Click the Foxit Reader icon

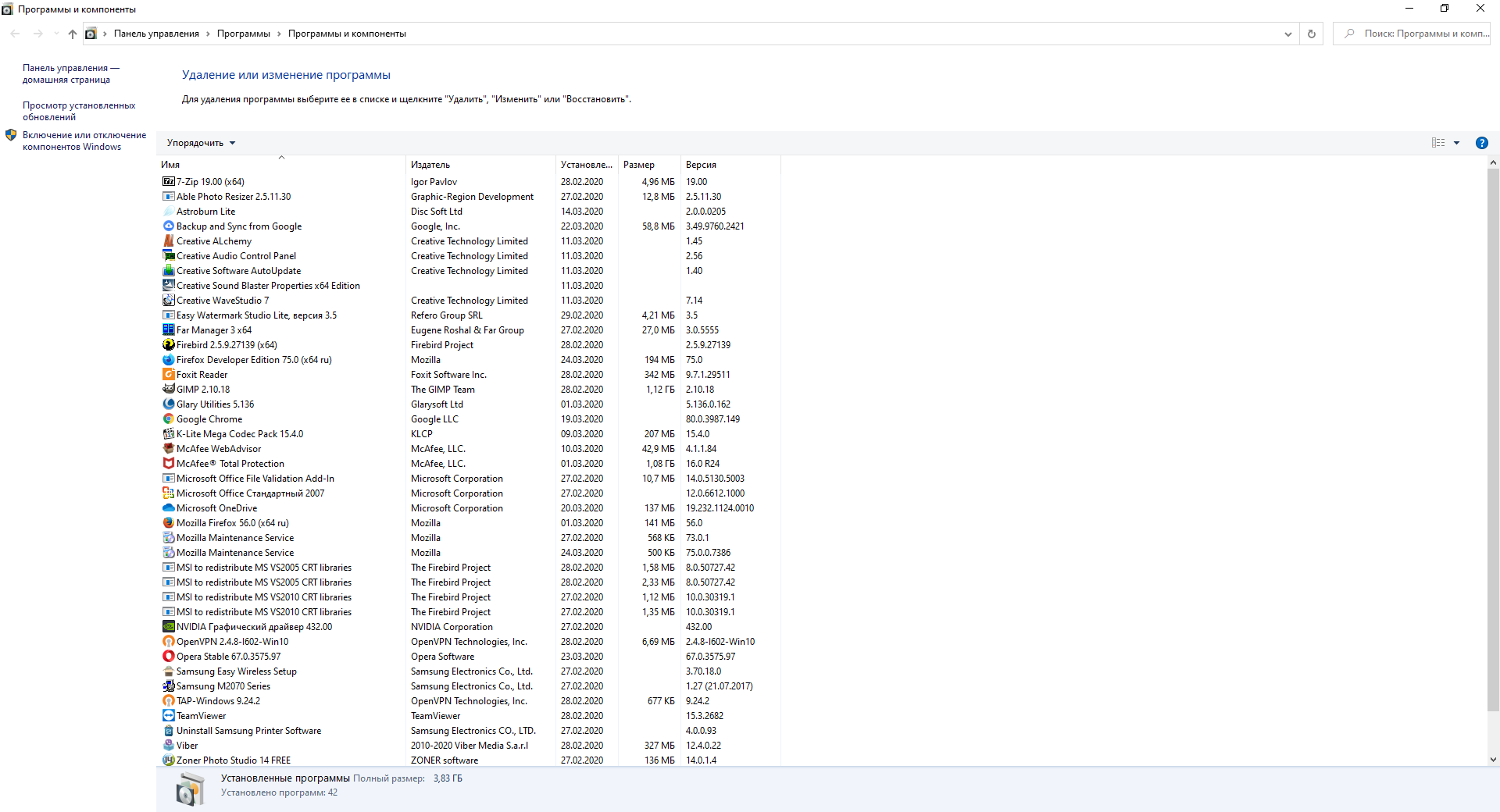click(168, 375)
